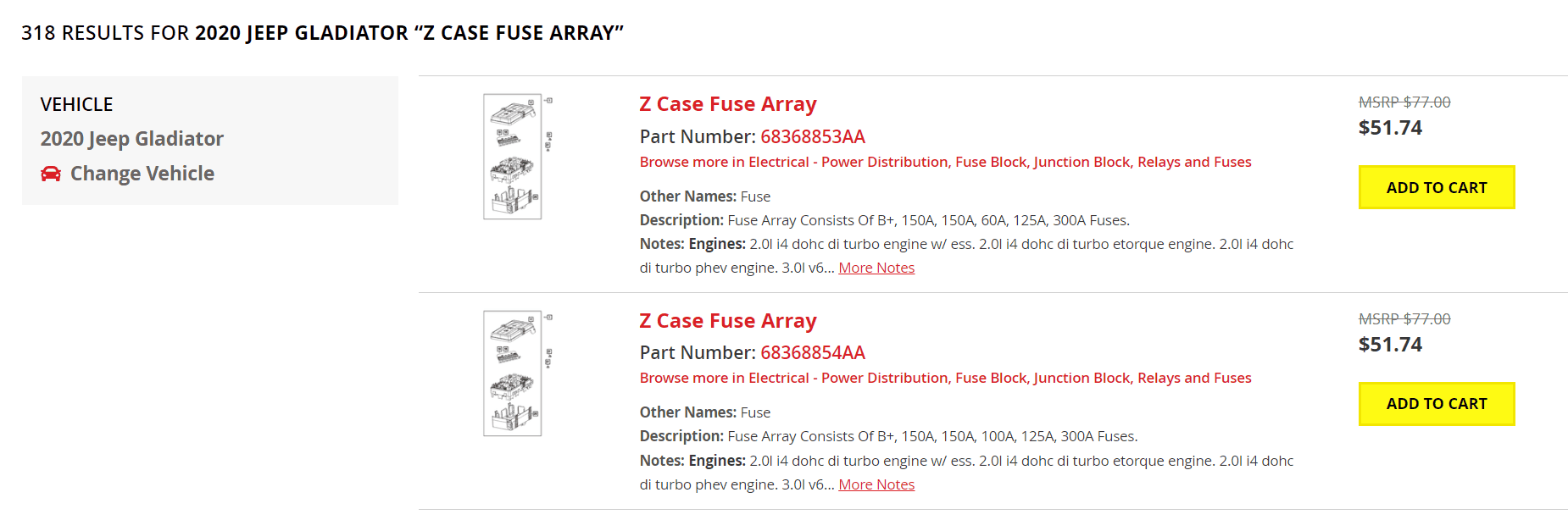Open the Change Vehicle link

coord(142,174)
